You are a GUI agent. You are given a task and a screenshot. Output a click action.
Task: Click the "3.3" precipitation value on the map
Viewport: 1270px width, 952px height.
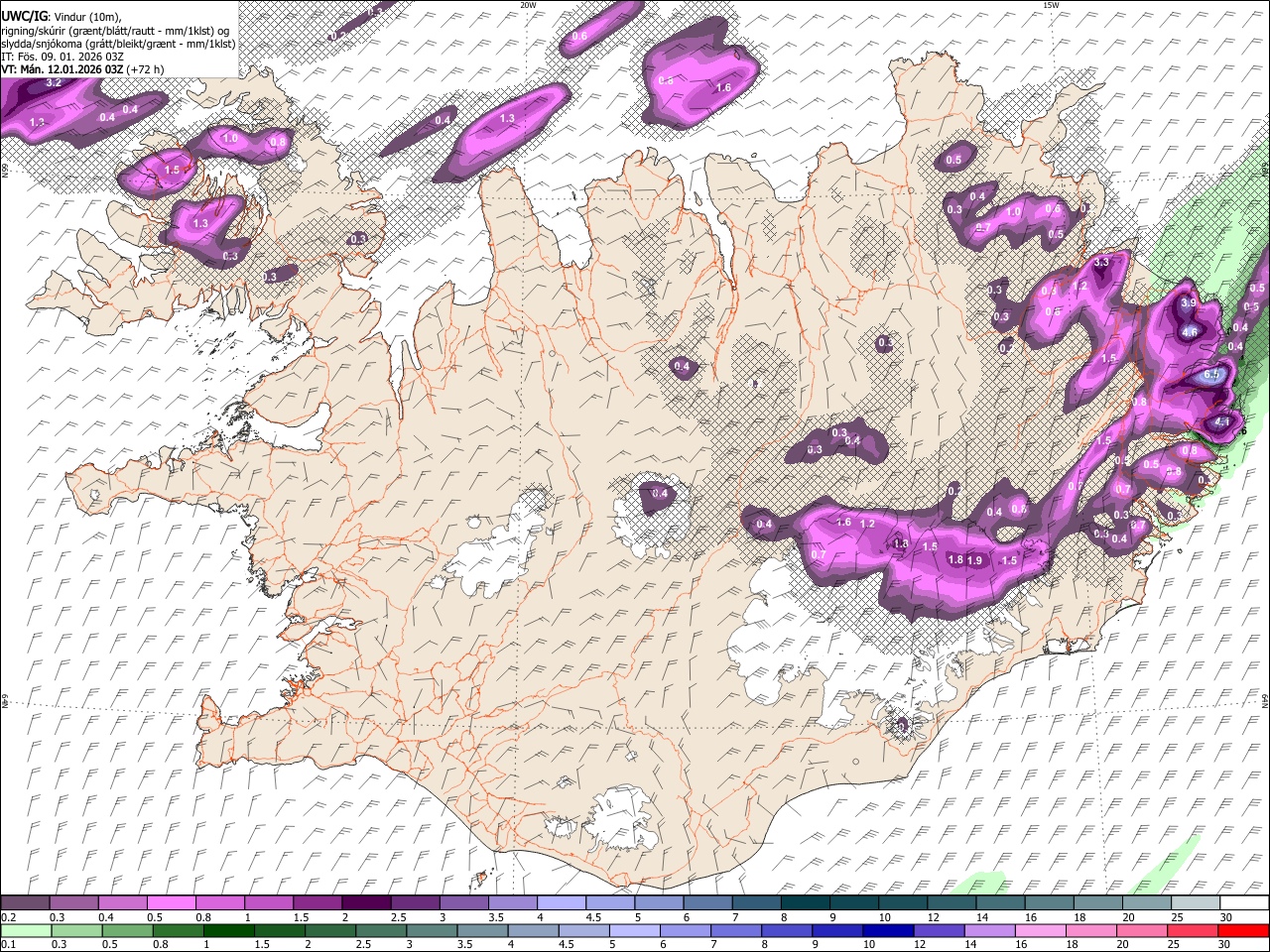pos(1101,263)
